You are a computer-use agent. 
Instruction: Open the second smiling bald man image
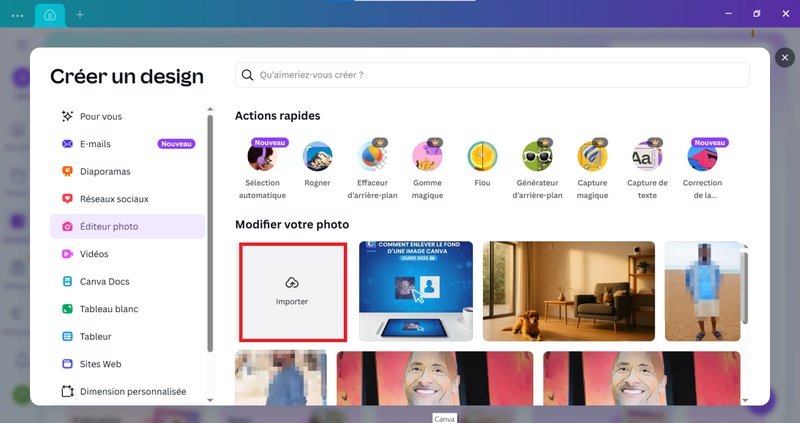tap(641, 378)
